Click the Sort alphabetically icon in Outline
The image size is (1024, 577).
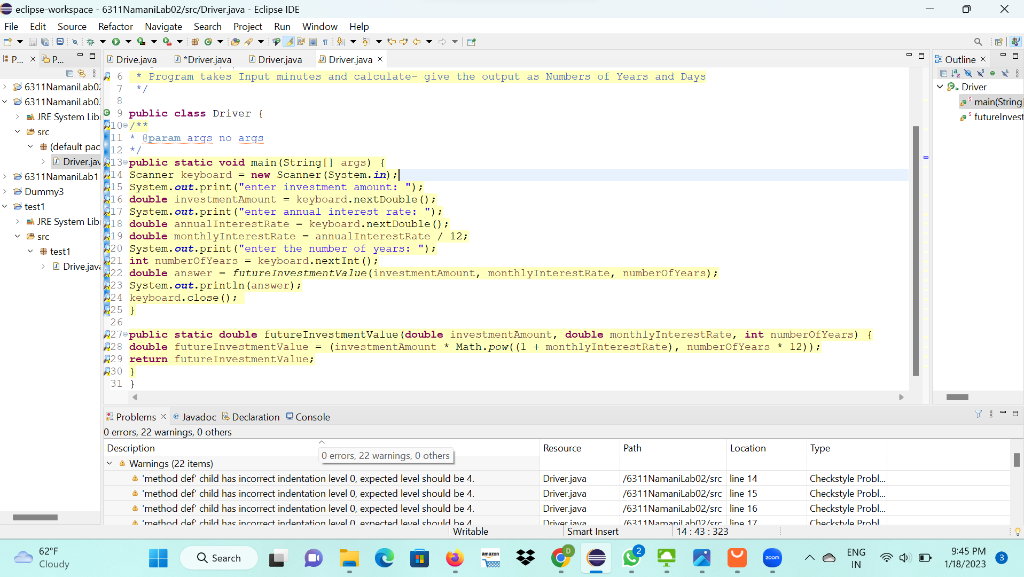pyautogui.click(x=955, y=73)
